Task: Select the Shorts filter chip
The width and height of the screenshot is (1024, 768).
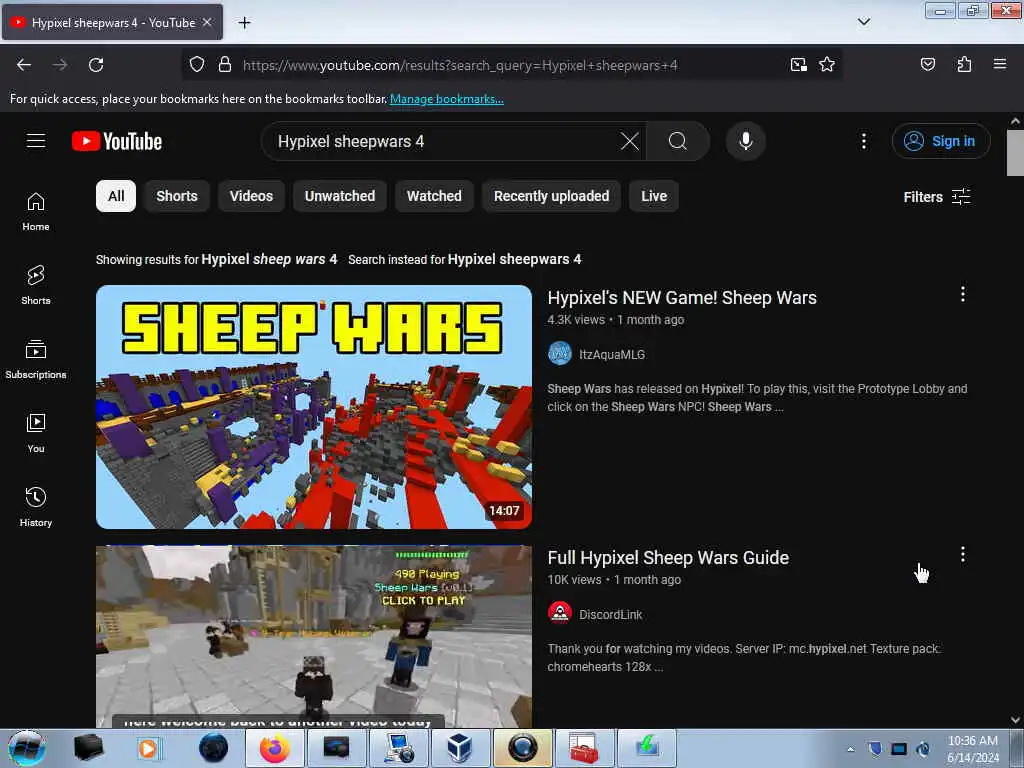Action: pyautogui.click(x=177, y=196)
